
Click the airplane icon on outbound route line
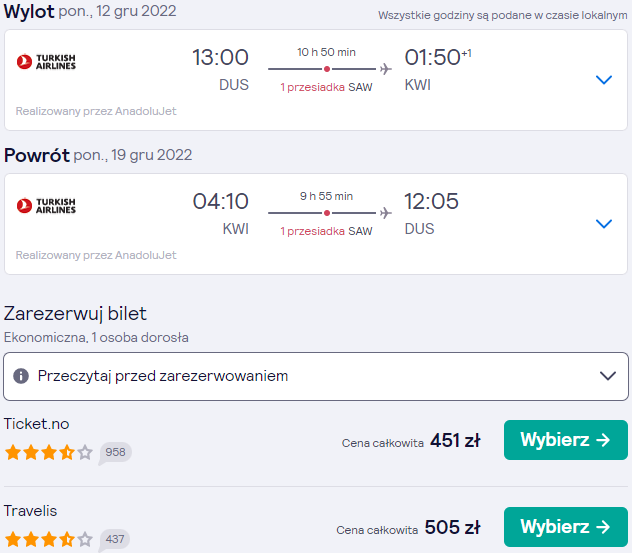(x=386, y=69)
